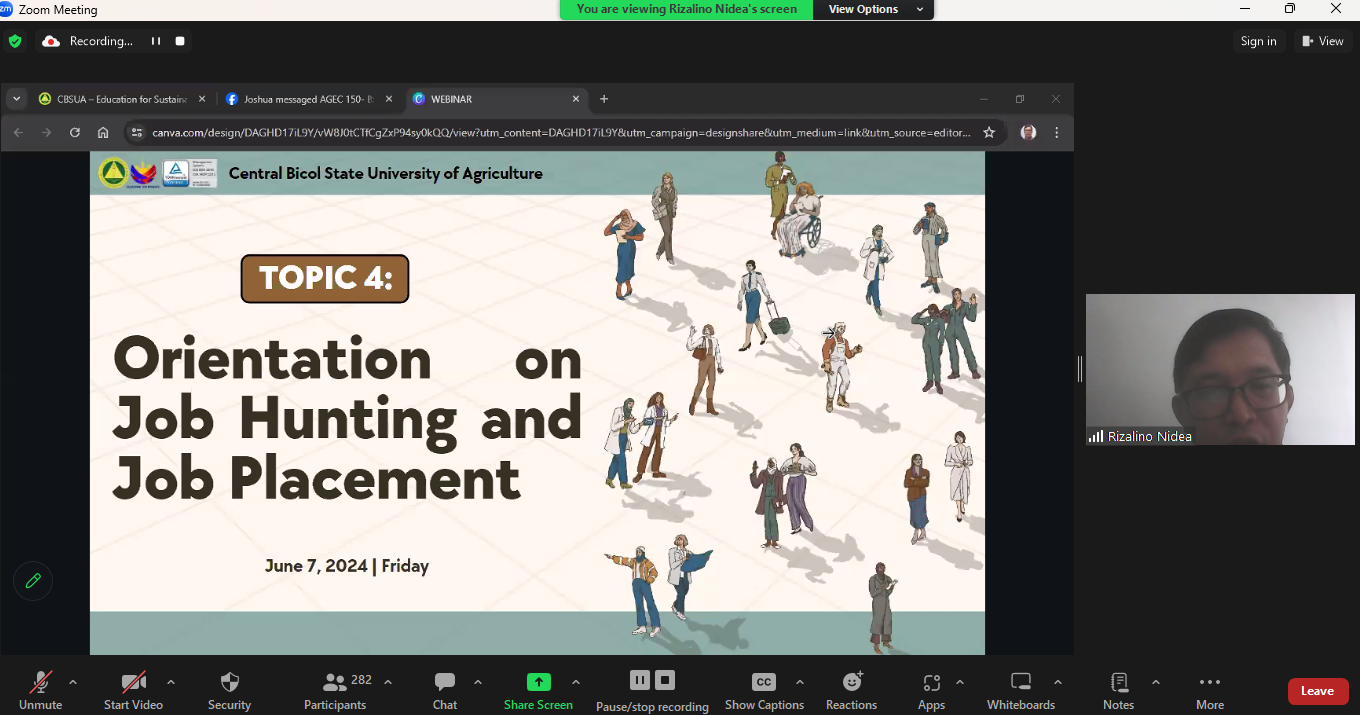
Task: Click the green Share Screen icon
Action: [538, 682]
